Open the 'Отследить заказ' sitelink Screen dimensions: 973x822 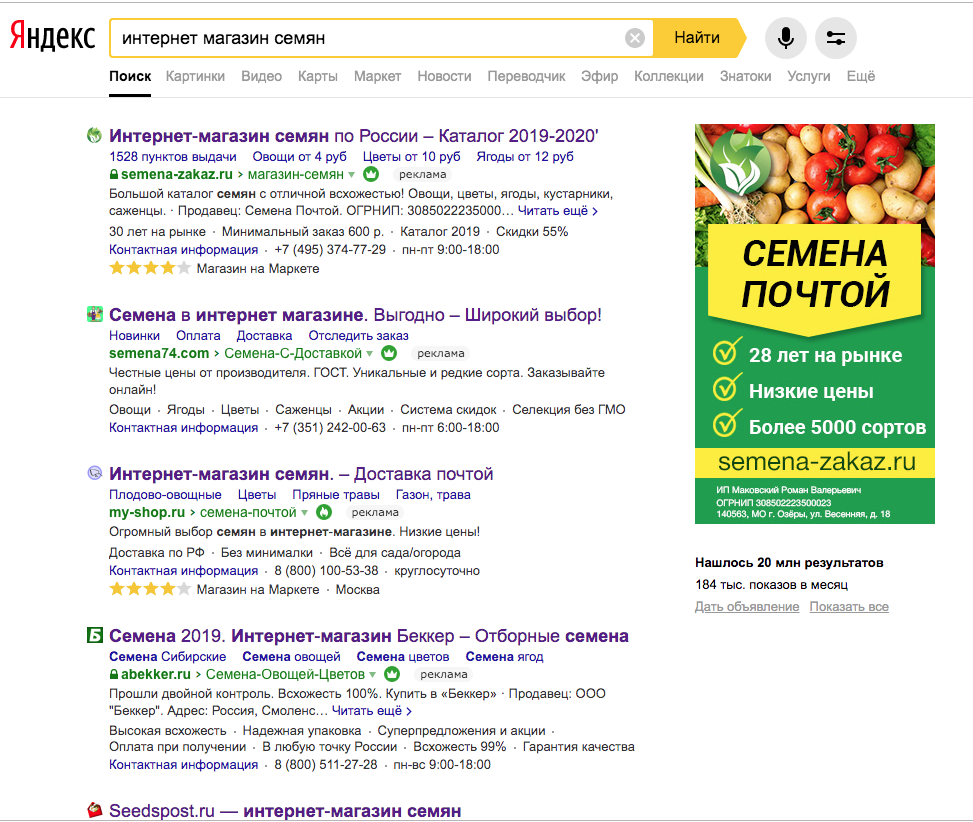tap(359, 336)
